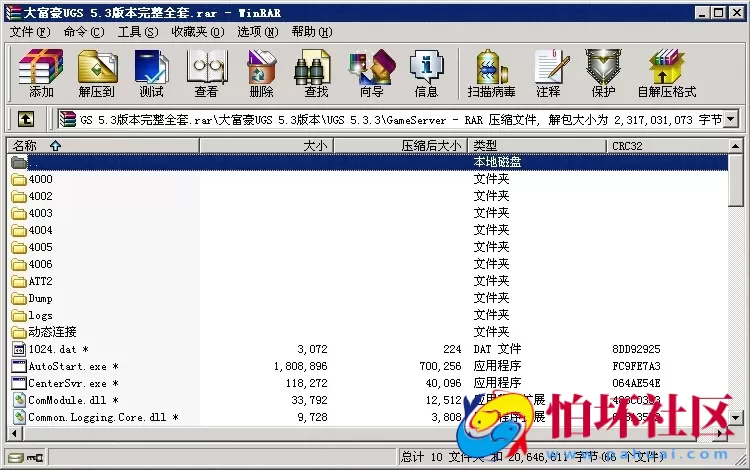Click the WinRAR title bar app icon

[13, 12]
